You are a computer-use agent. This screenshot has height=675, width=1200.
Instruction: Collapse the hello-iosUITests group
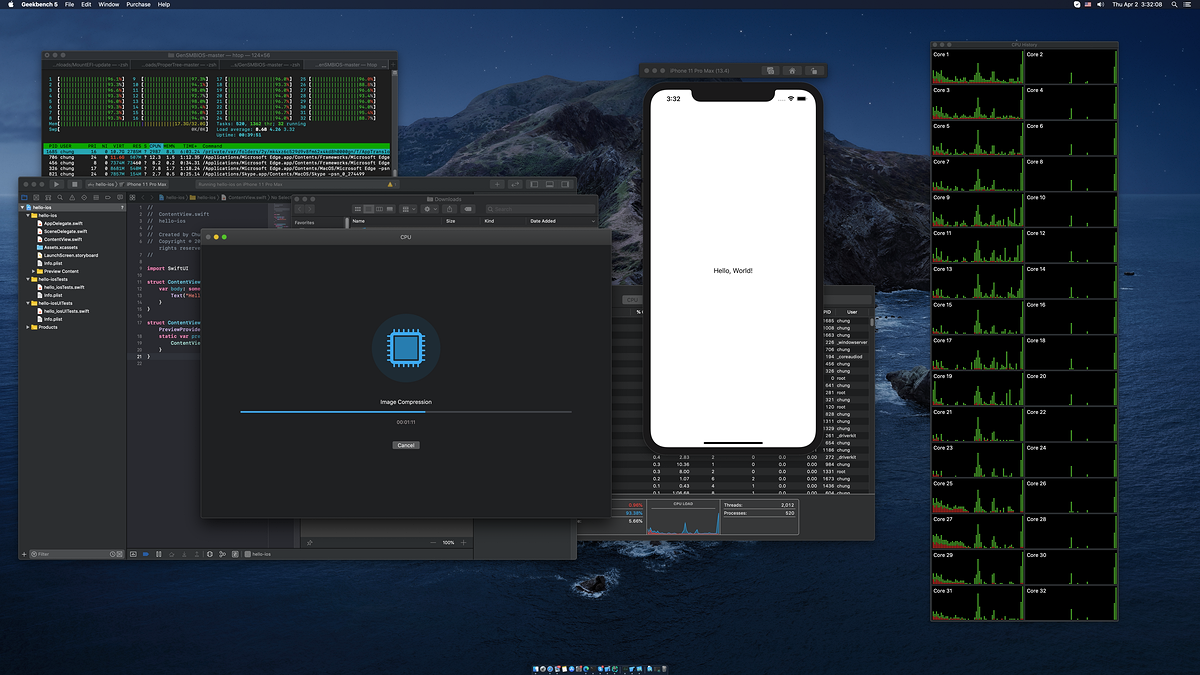click(x=29, y=303)
